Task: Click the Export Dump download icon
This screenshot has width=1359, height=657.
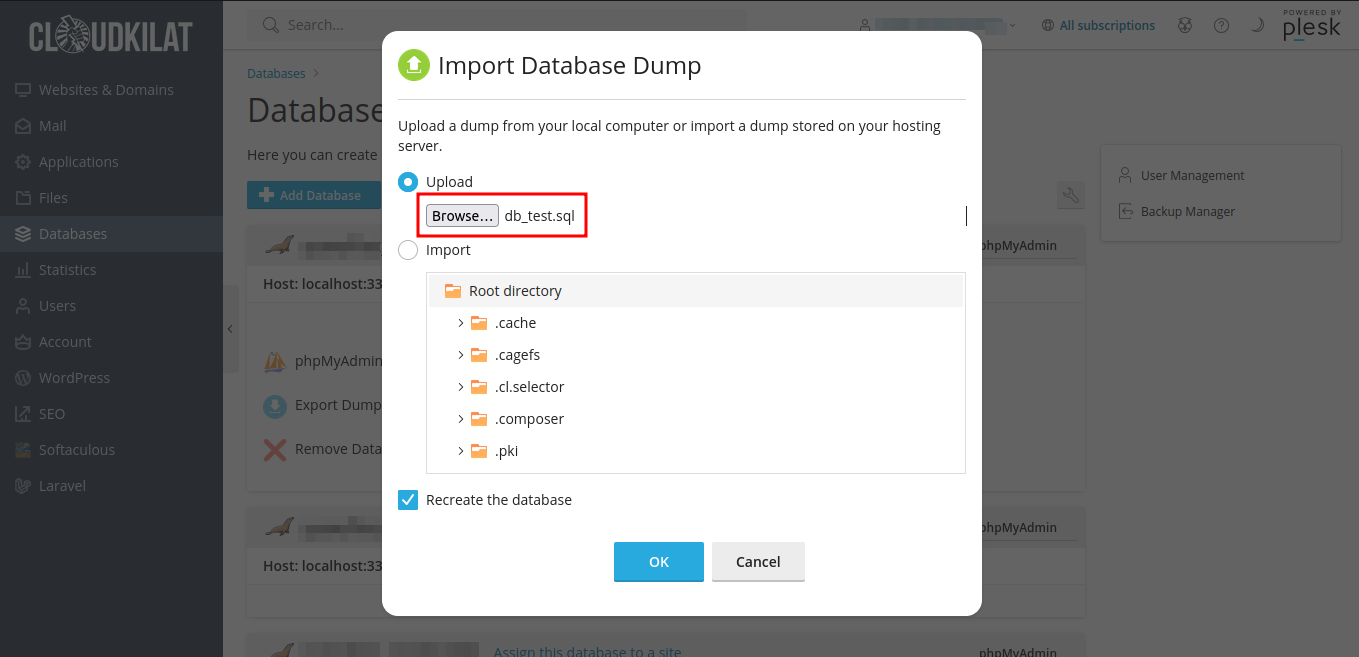Action: tap(275, 406)
